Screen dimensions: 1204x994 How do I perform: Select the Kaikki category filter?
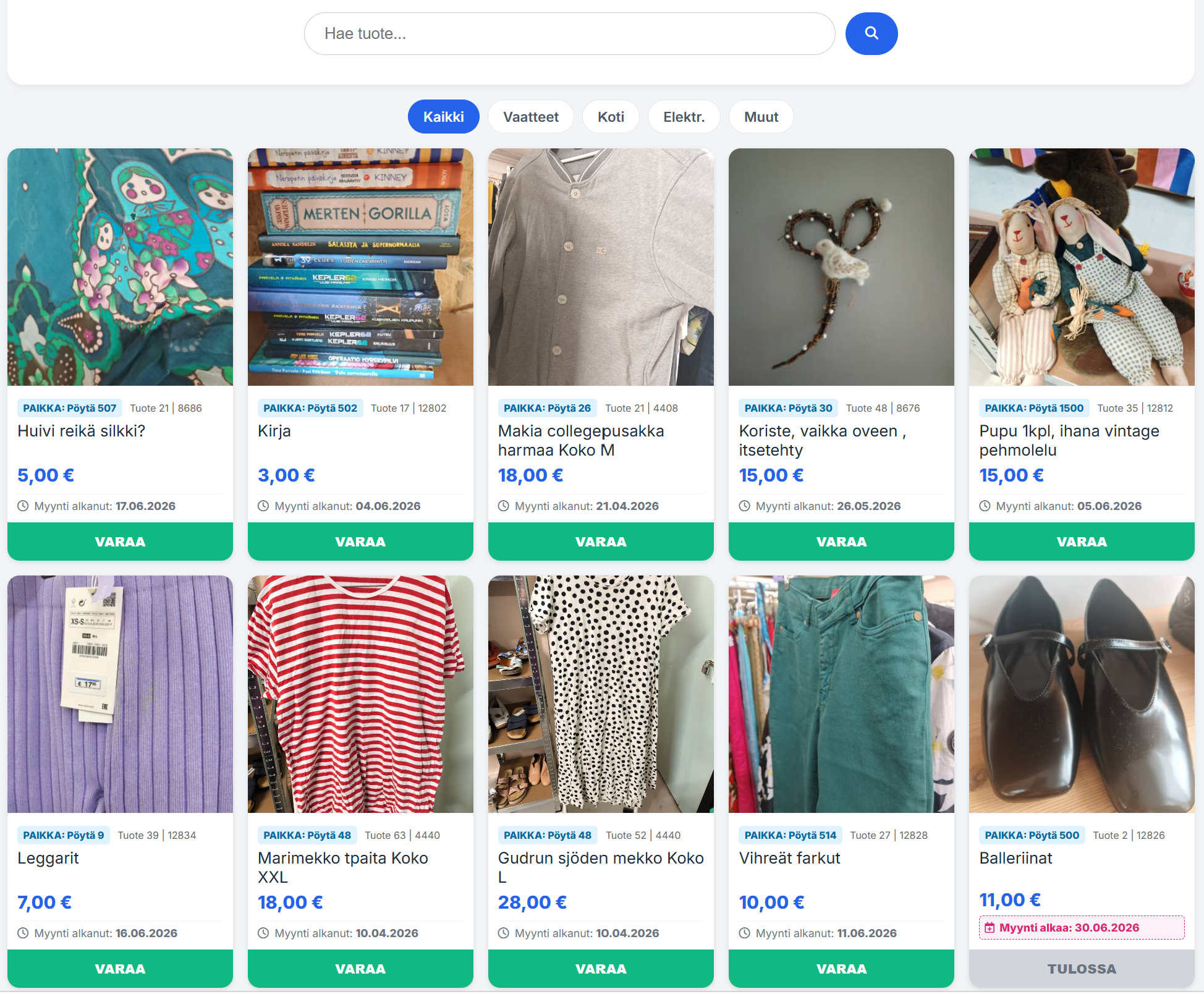point(443,117)
